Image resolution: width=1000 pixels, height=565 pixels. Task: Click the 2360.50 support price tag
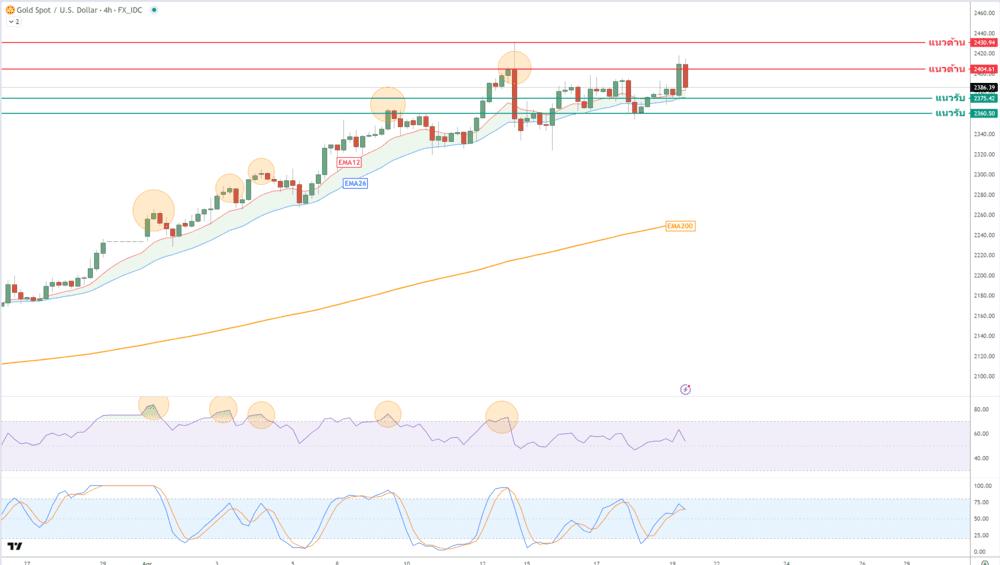click(x=984, y=113)
